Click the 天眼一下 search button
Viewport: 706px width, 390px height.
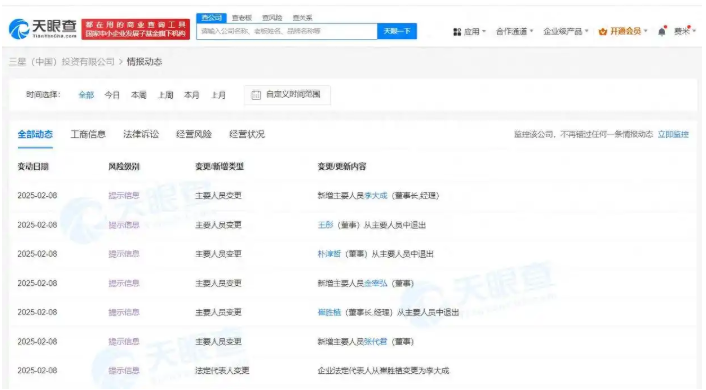397,31
